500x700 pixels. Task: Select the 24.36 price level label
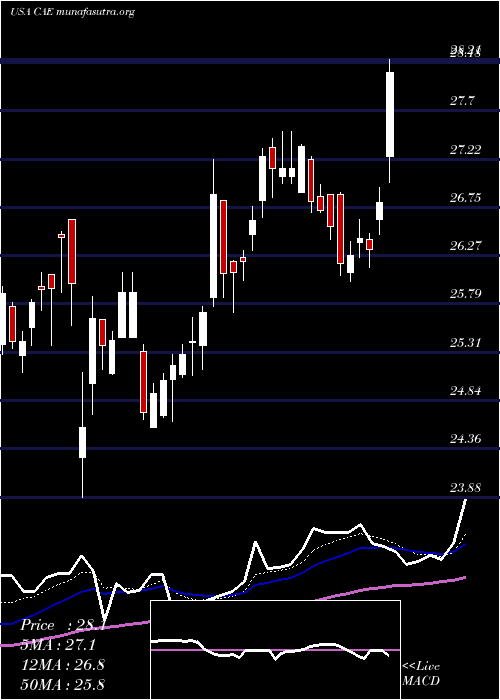465,439
